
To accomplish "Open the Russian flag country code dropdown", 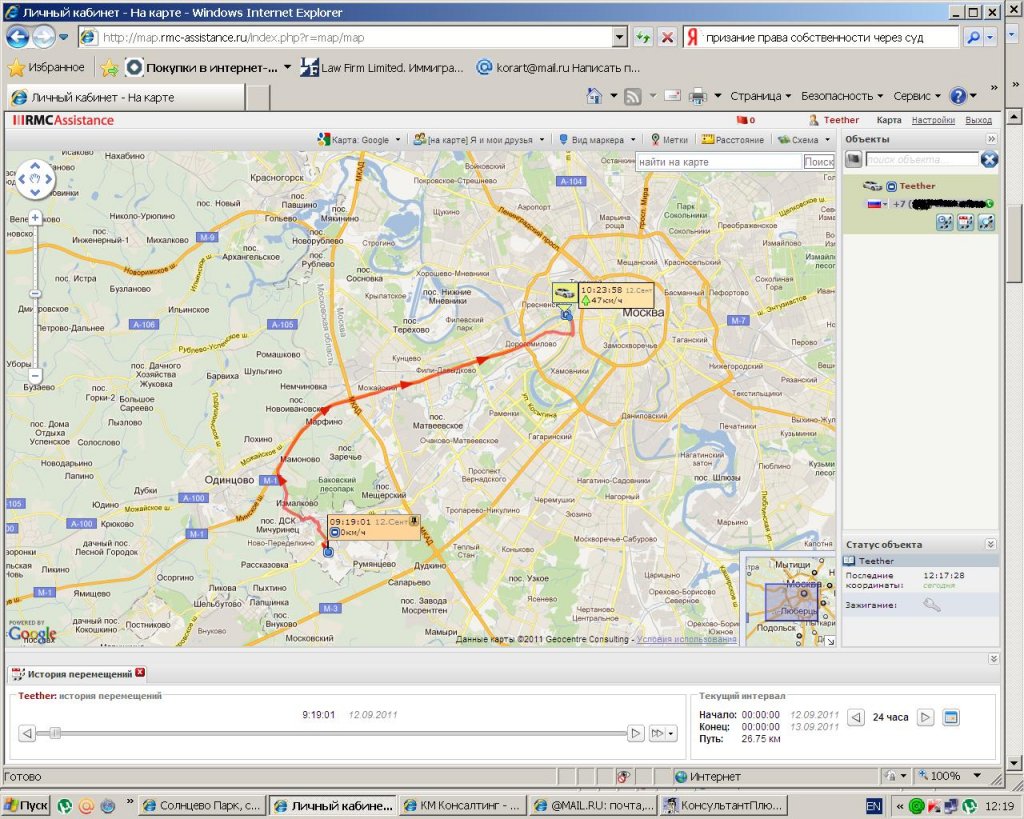I will click(877, 204).
